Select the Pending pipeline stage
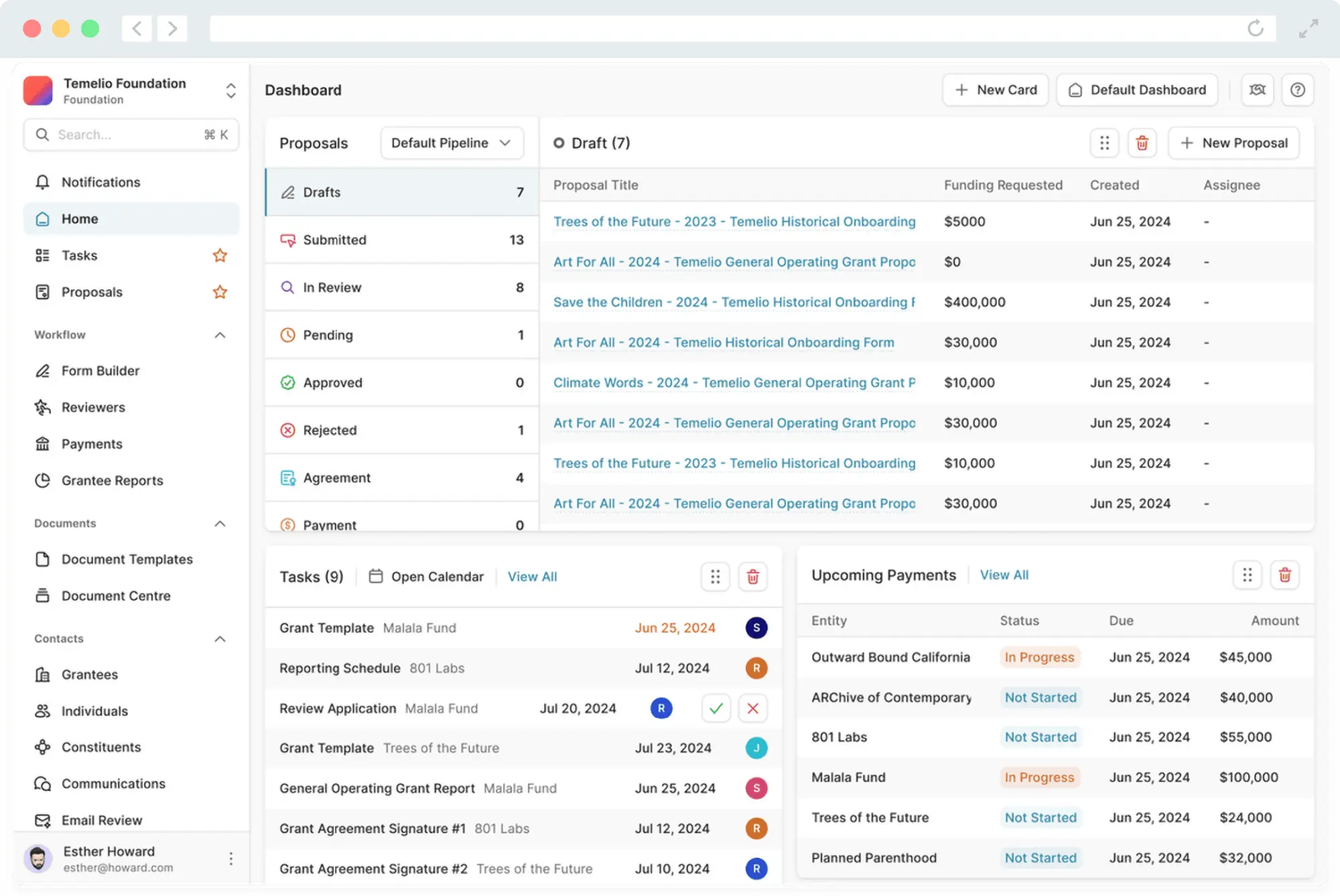Screen dimensions: 1340x896 tap(402, 335)
